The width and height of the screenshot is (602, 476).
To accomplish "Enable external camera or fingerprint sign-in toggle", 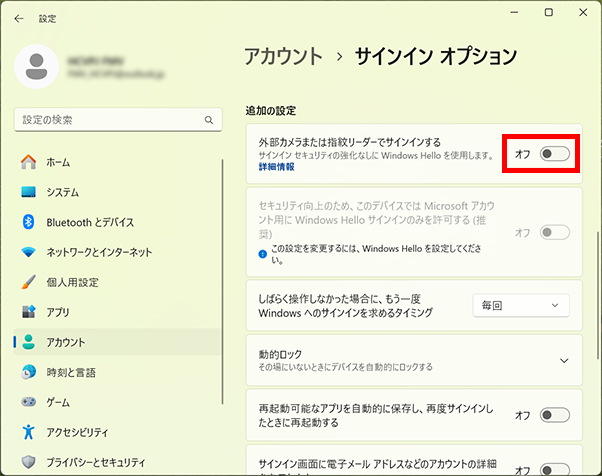I will 554,154.
